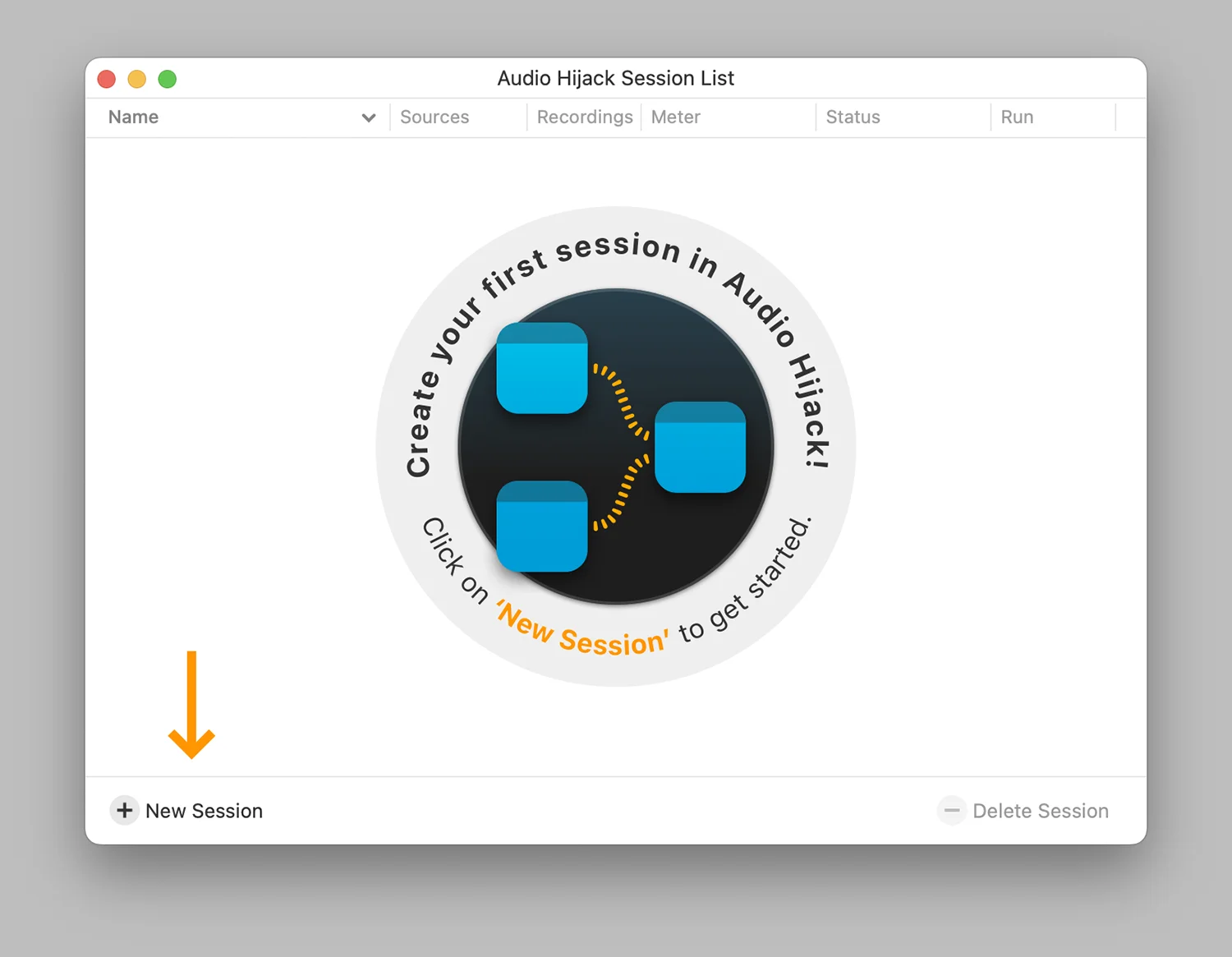The width and height of the screenshot is (1232, 957).
Task: Close the Session List window
Action: 107,79
